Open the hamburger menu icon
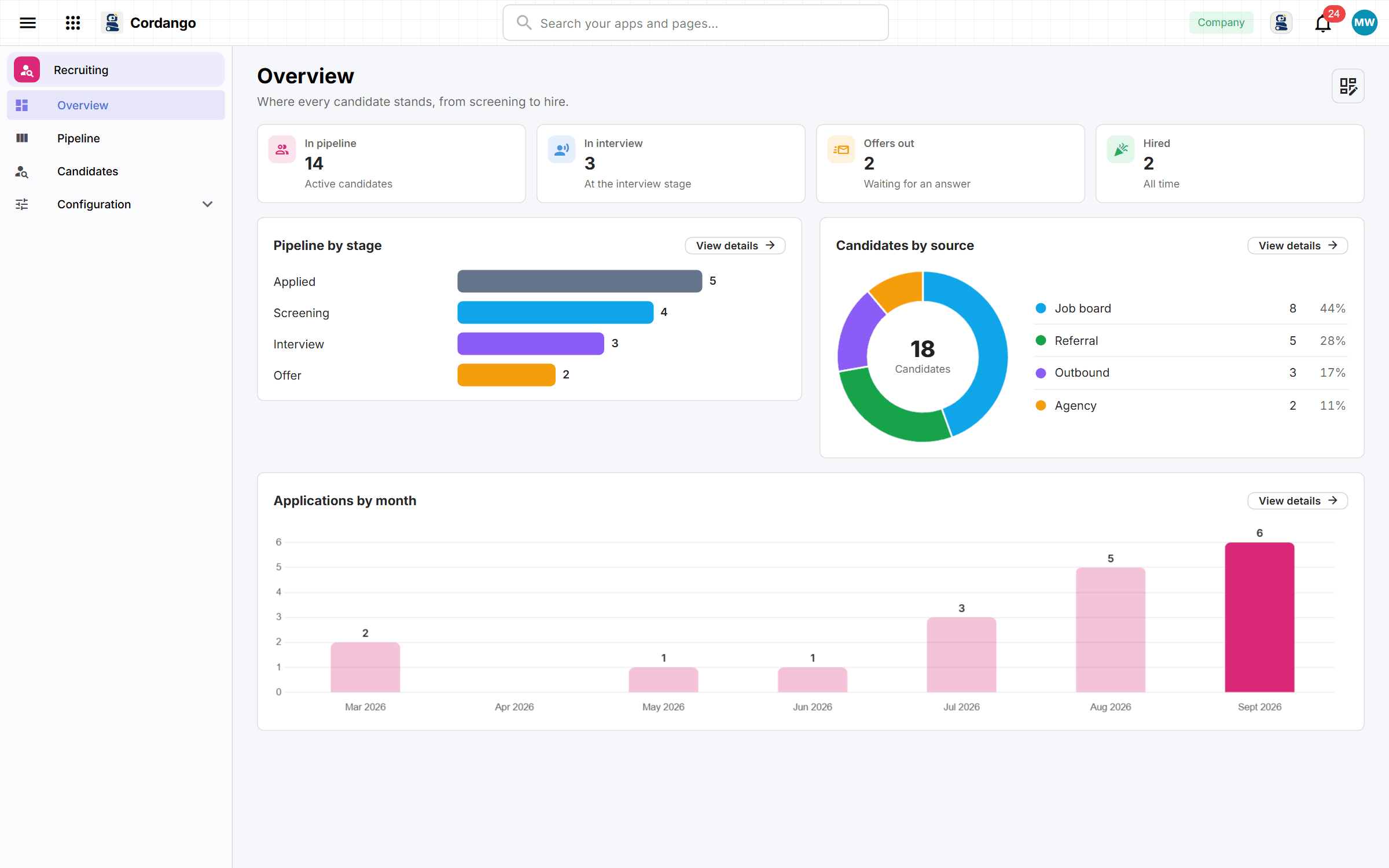Image resolution: width=1389 pixels, height=868 pixels. pos(28,23)
